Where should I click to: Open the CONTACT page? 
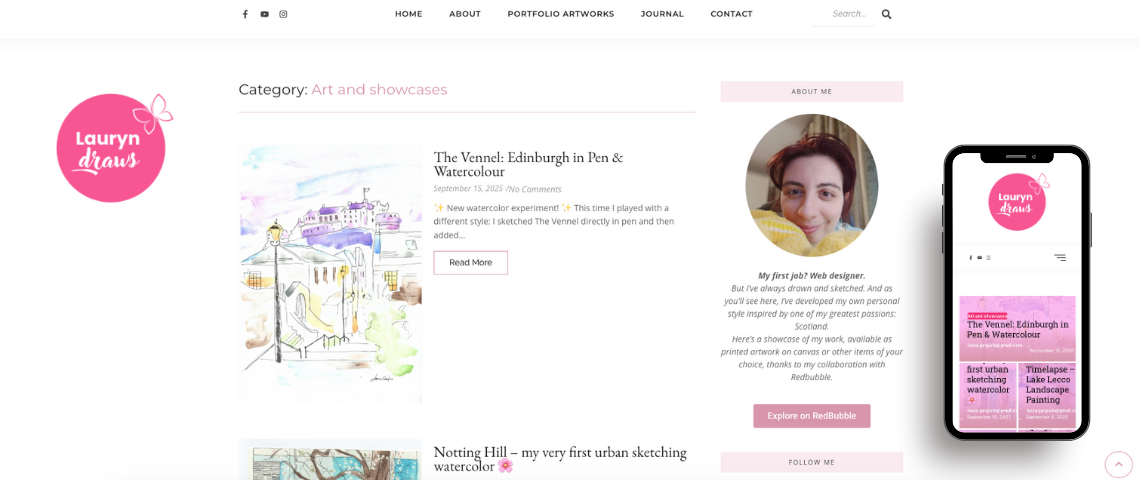(731, 14)
